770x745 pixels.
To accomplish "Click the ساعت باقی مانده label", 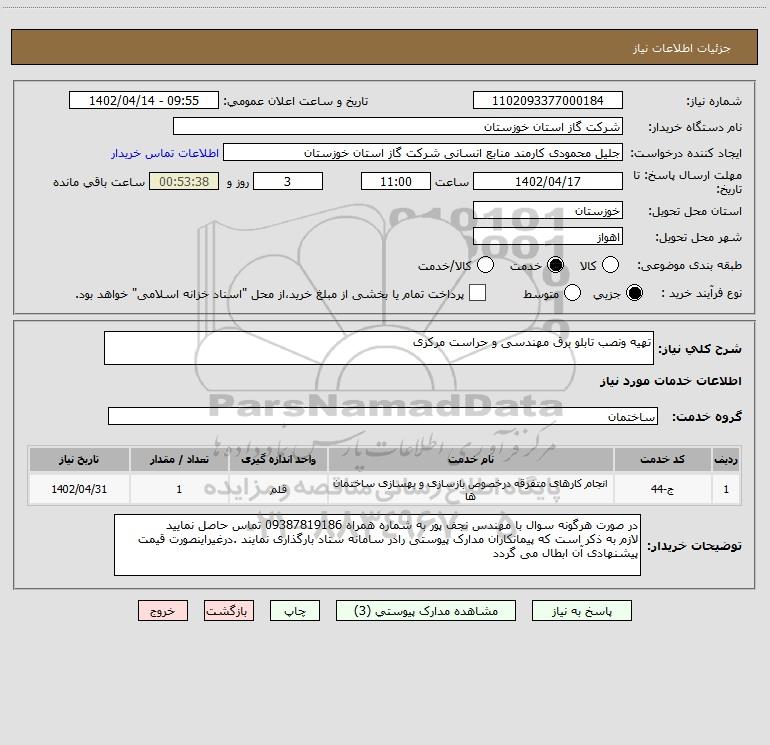I will click(x=99, y=182).
